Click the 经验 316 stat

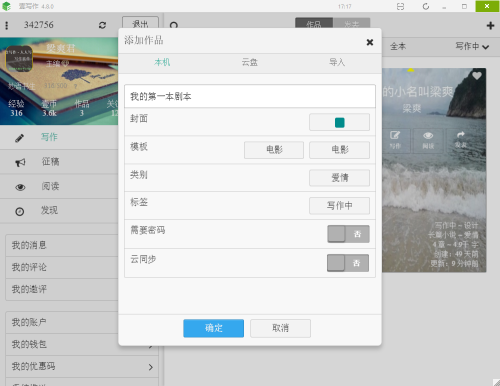click(16, 108)
